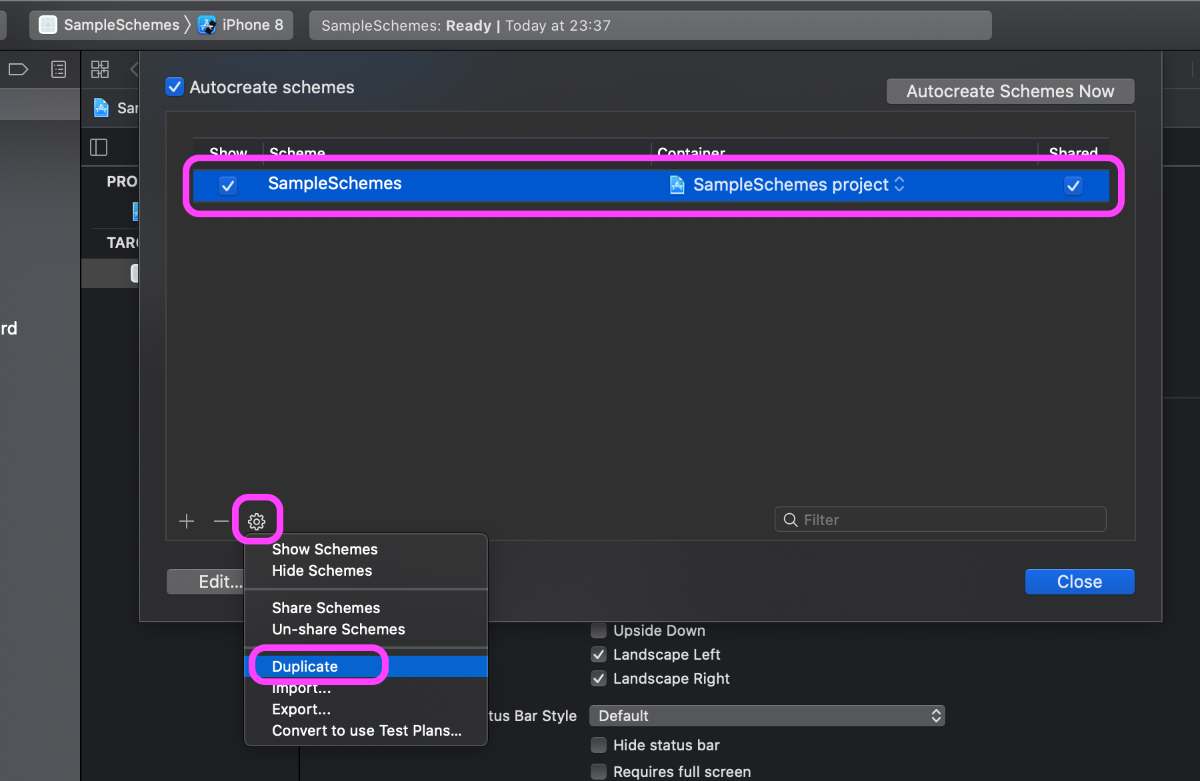1200x781 pixels.
Task: Click the related items grid icon
Action: pyautogui.click(x=100, y=69)
